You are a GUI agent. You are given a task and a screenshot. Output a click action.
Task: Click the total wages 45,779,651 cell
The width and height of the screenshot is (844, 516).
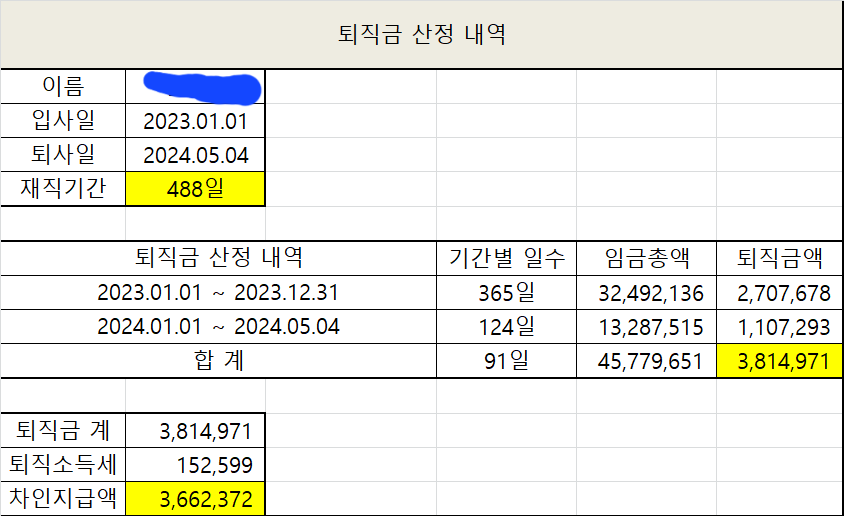point(646,361)
